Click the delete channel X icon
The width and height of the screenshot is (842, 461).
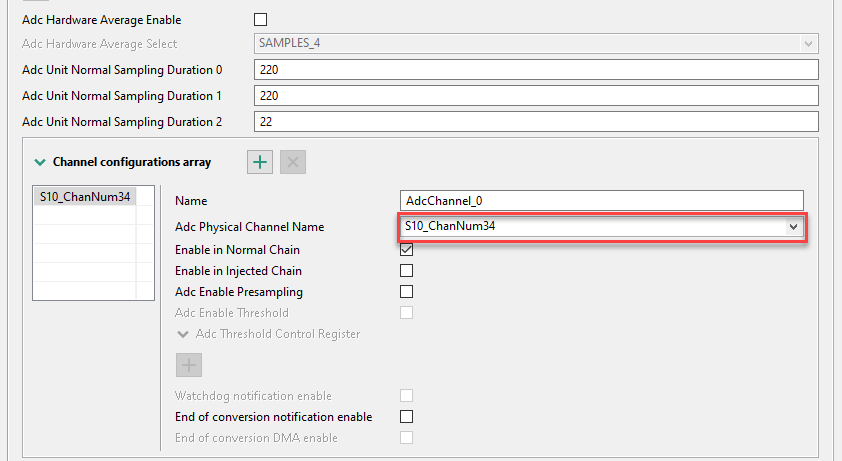pyautogui.click(x=293, y=162)
